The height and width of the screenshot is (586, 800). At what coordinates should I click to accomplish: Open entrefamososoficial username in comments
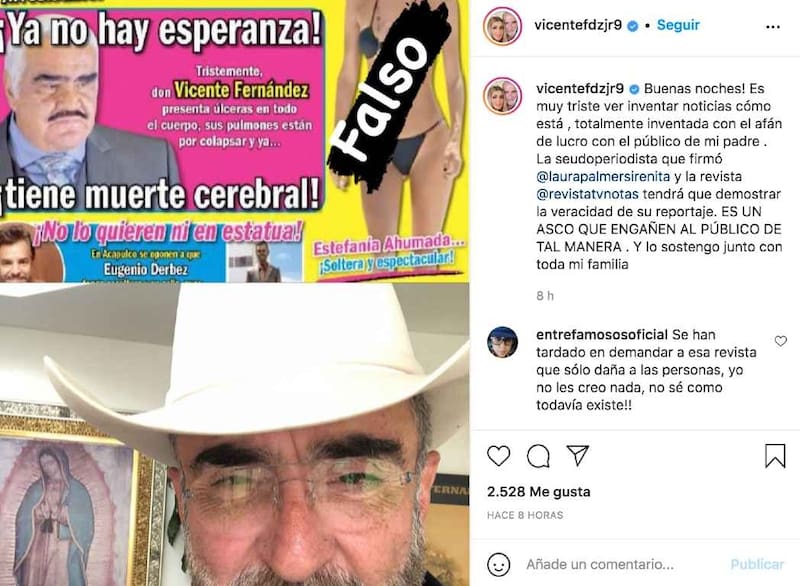click(602, 335)
